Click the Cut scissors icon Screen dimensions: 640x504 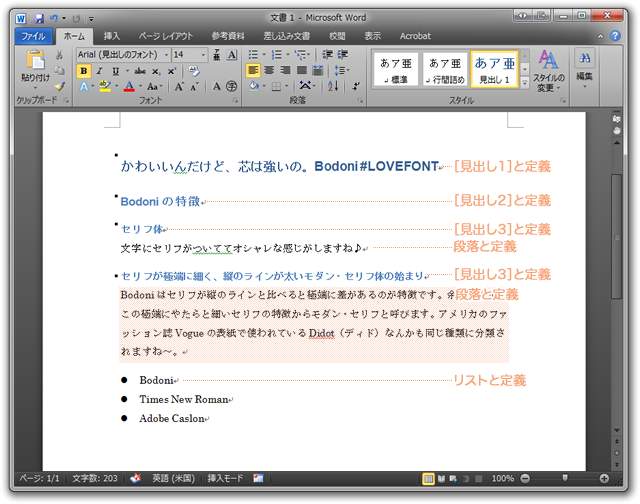point(60,55)
